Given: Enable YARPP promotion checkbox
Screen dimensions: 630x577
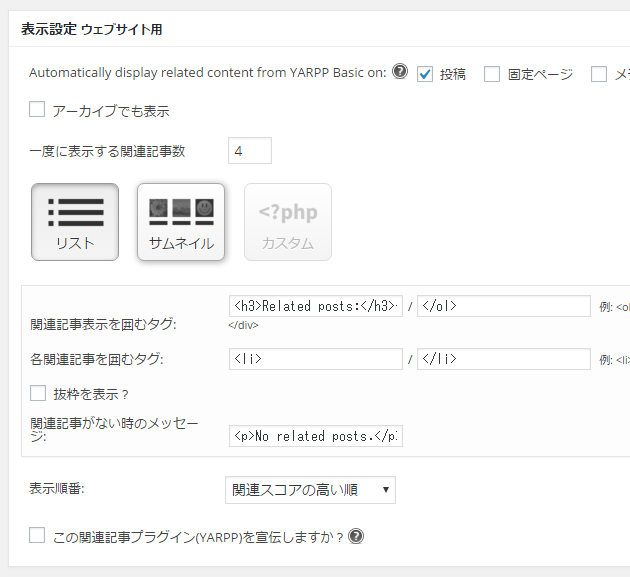Looking at the screenshot, I should tap(38, 536).
